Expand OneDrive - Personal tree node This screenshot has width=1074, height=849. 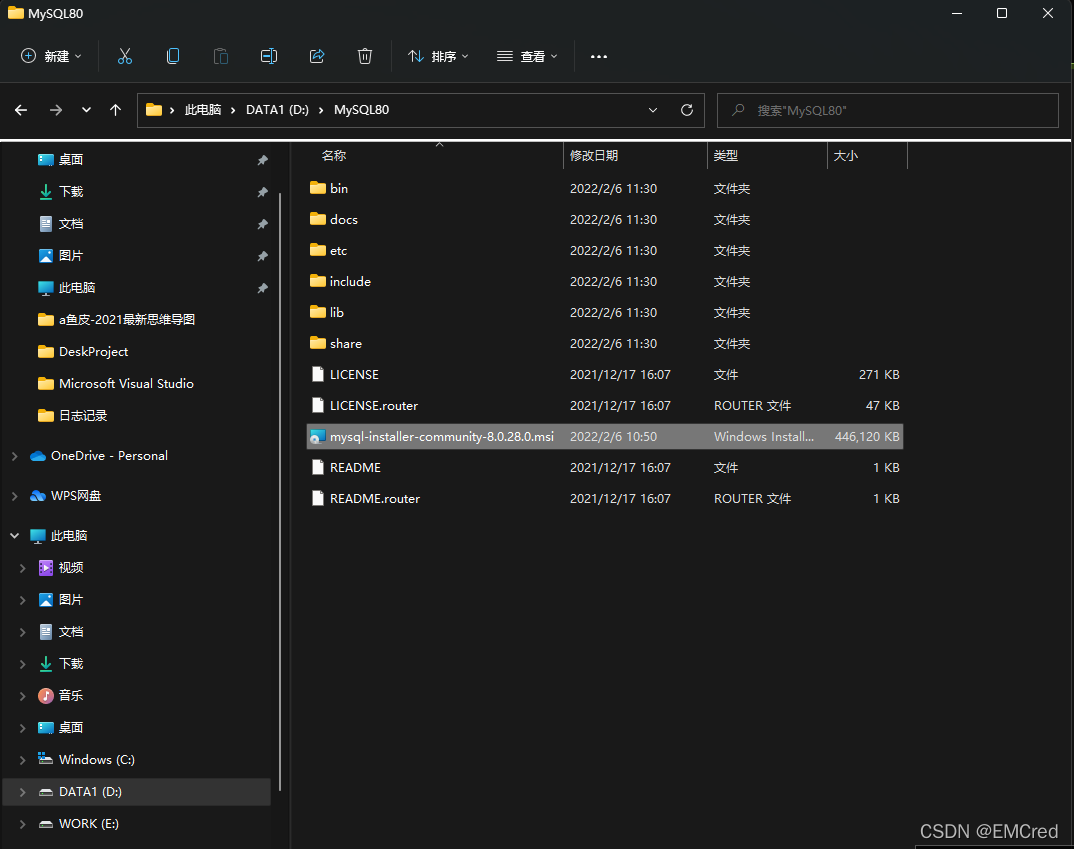click(x=14, y=456)
